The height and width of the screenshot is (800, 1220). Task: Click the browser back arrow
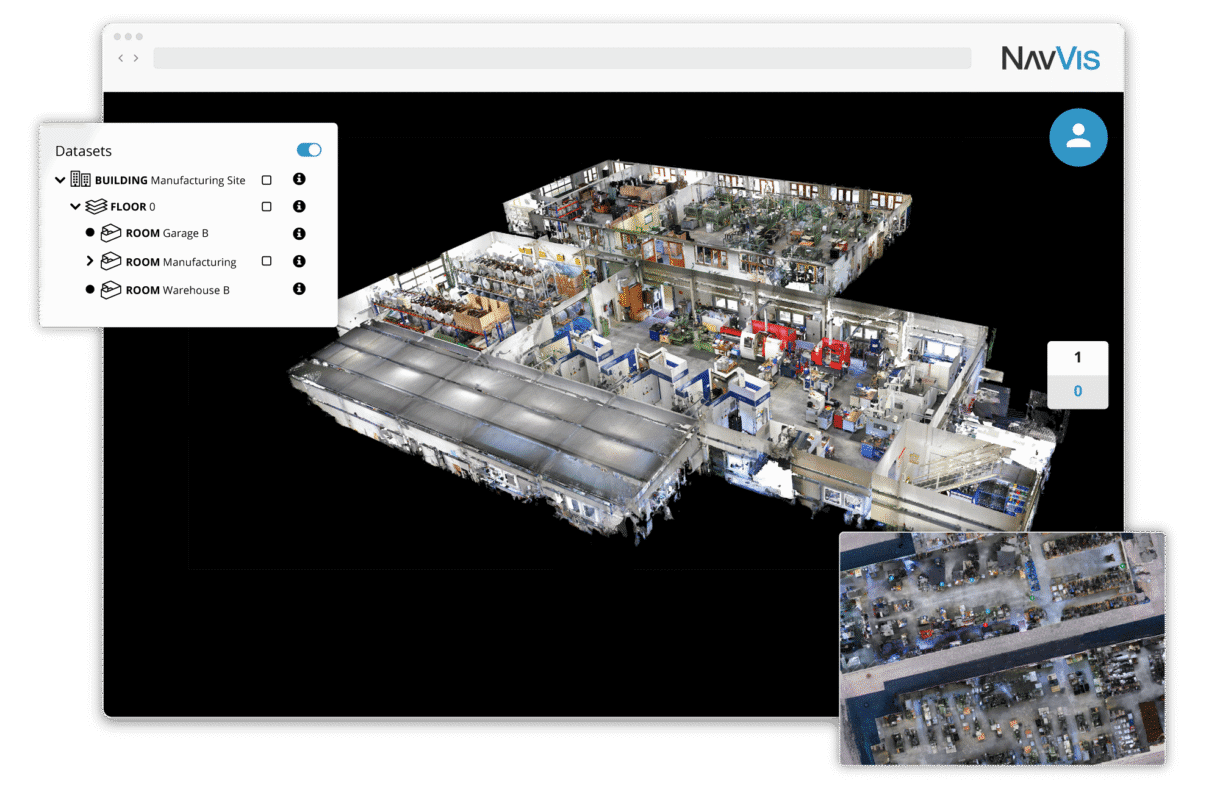(121, 58)
